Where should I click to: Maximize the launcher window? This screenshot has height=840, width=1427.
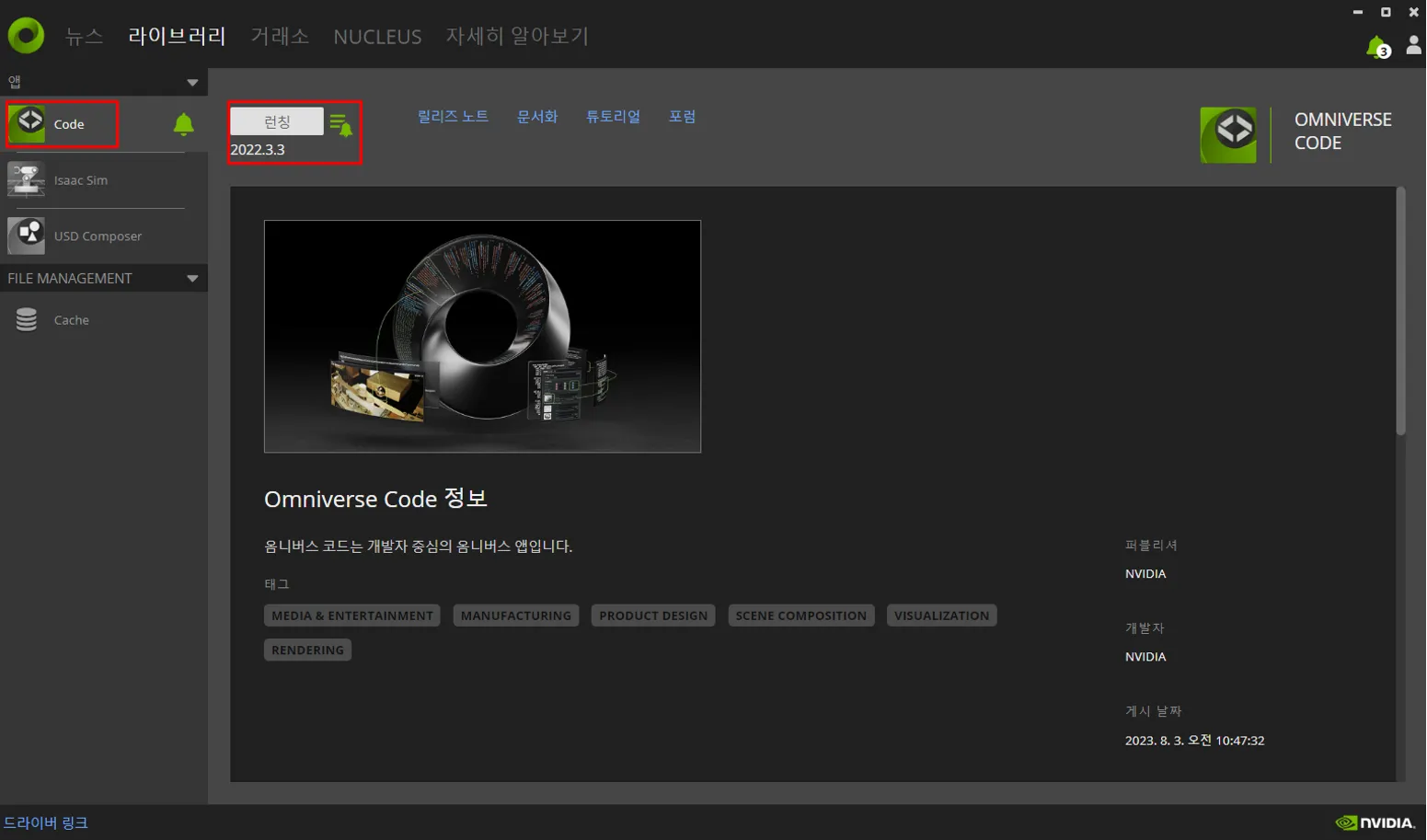click(x=1386, y=12)
